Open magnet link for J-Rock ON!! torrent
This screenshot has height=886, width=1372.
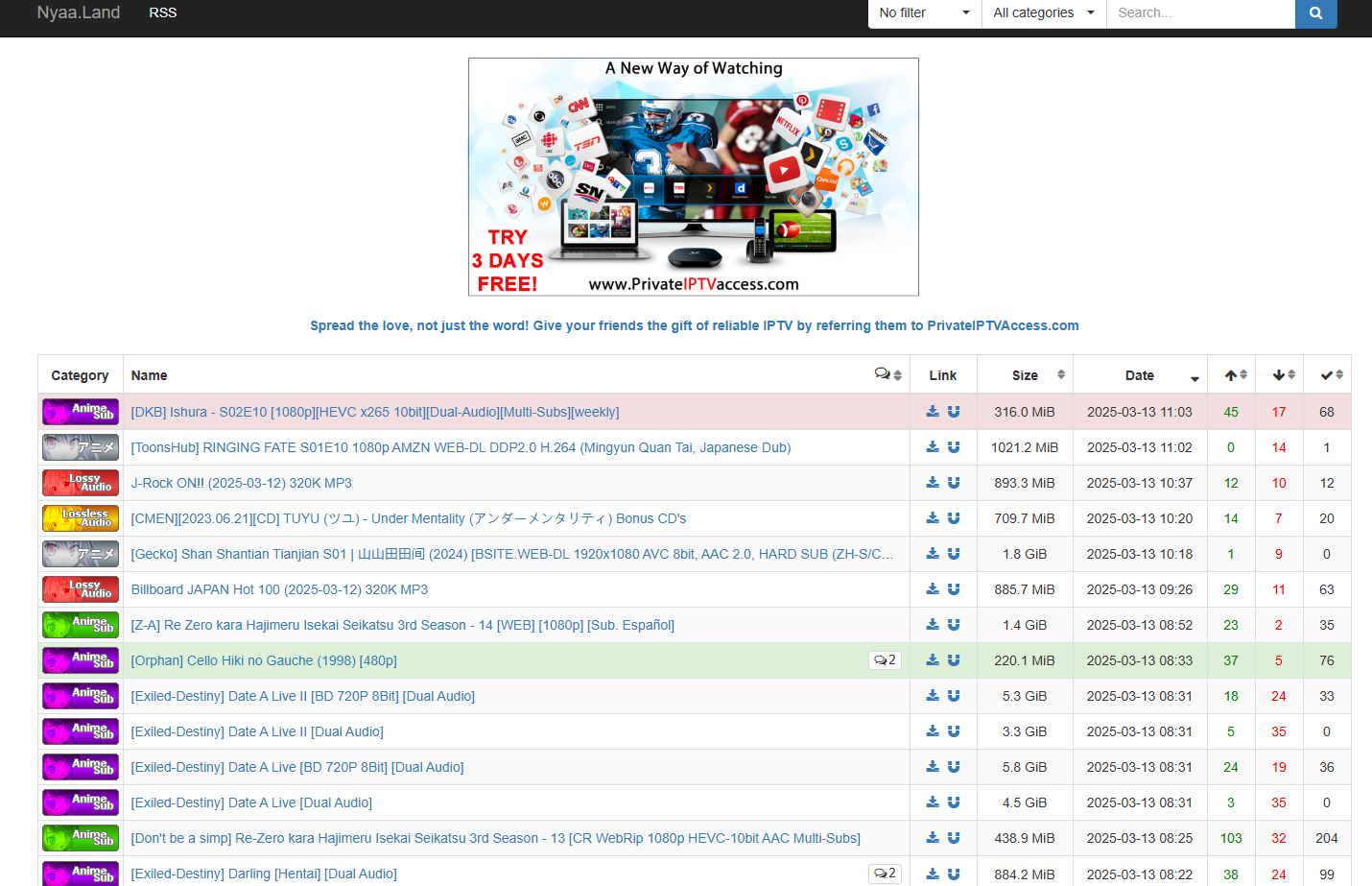(x=954, y=483)
